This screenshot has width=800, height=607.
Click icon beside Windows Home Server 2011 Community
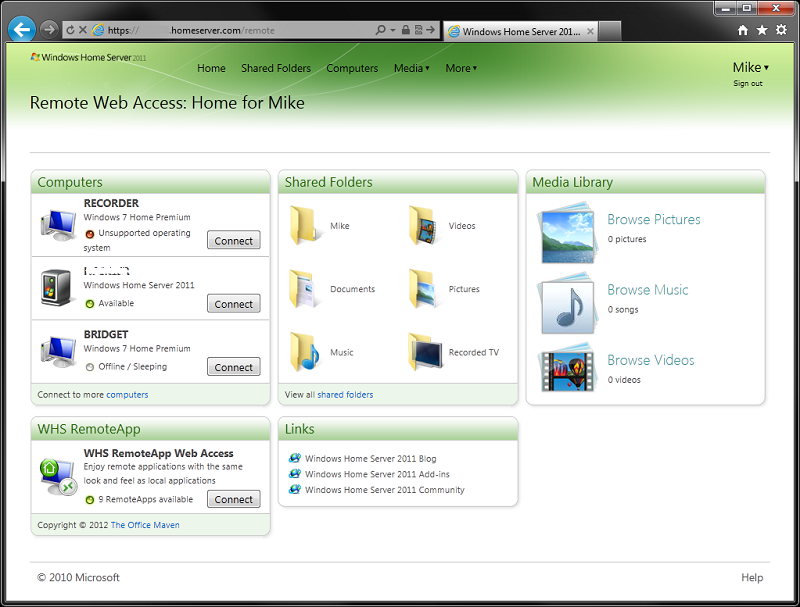295,490
